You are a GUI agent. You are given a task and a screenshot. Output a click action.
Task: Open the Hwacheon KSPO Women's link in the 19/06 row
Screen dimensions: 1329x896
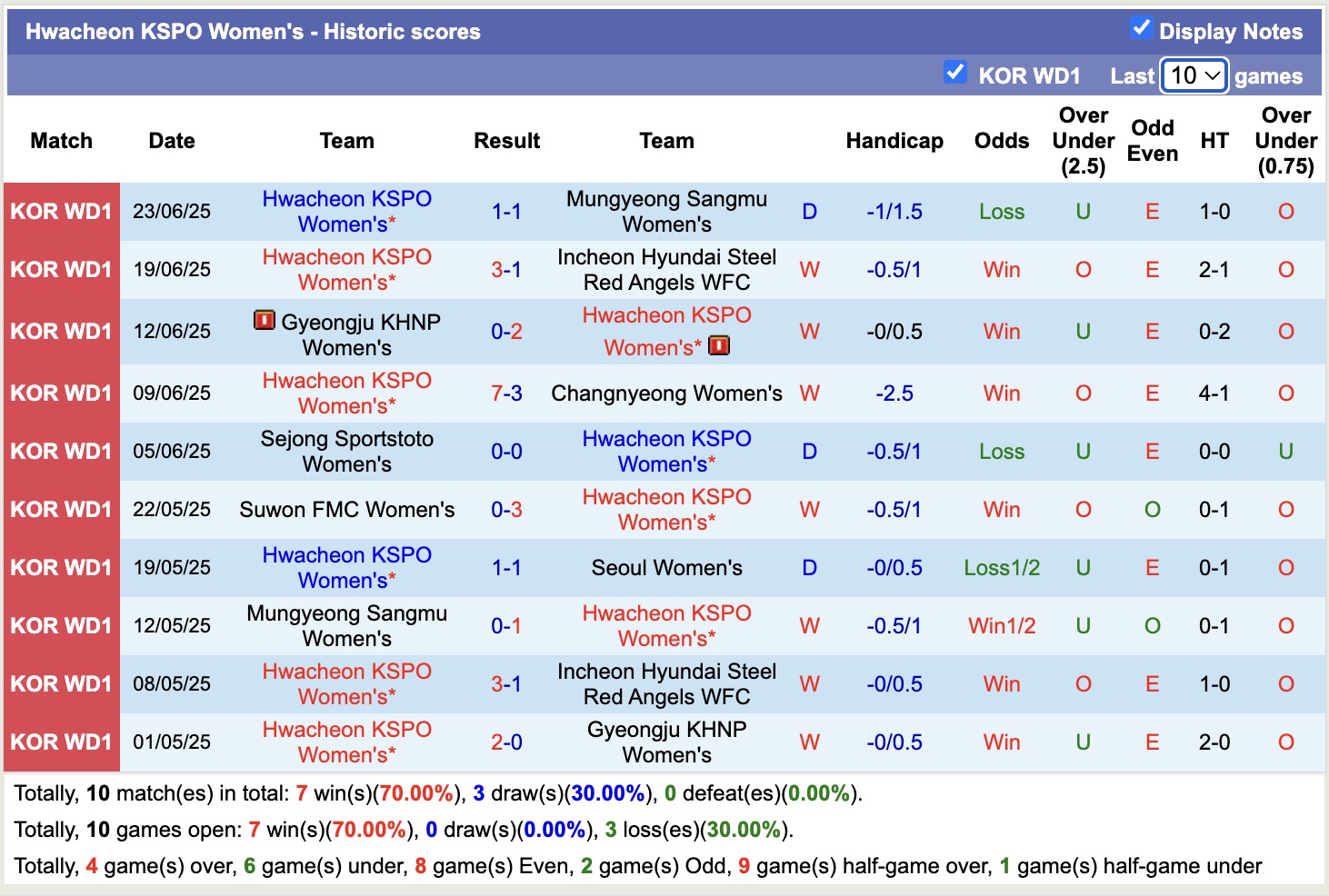pos(346,269)
